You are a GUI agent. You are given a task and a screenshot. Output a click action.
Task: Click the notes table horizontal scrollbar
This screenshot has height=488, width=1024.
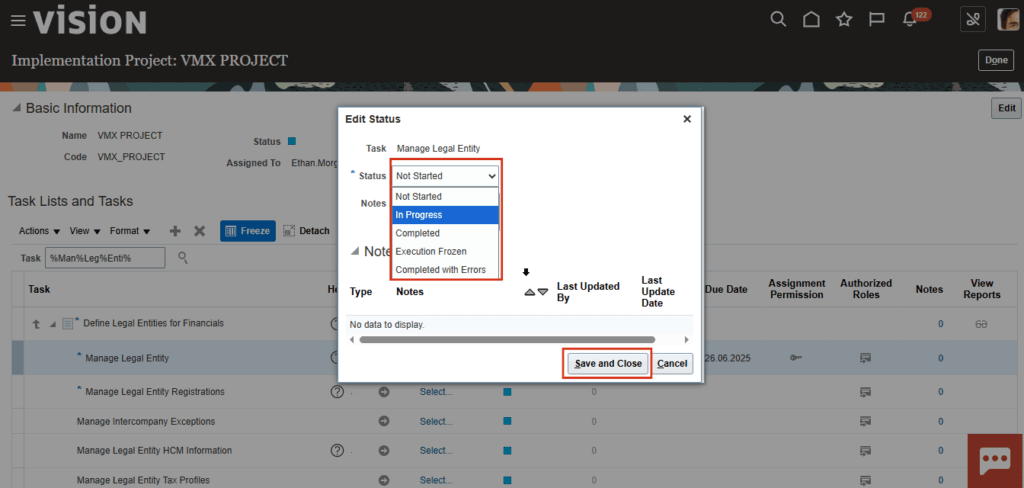click(507, 340)
